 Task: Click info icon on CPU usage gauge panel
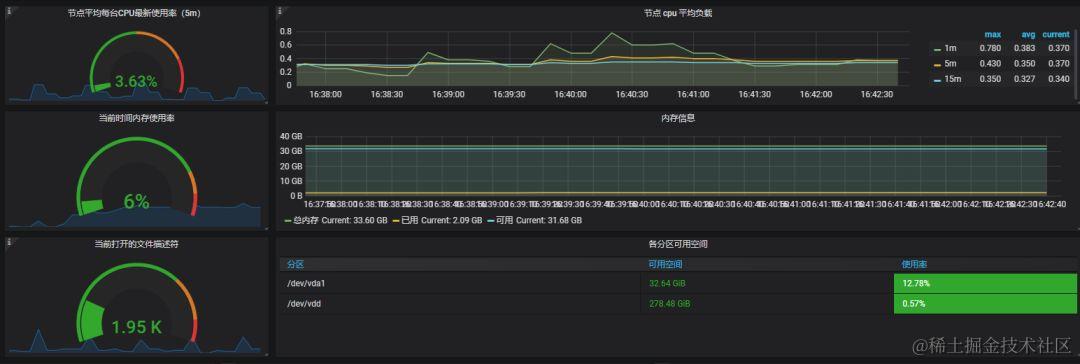[9, 11]
